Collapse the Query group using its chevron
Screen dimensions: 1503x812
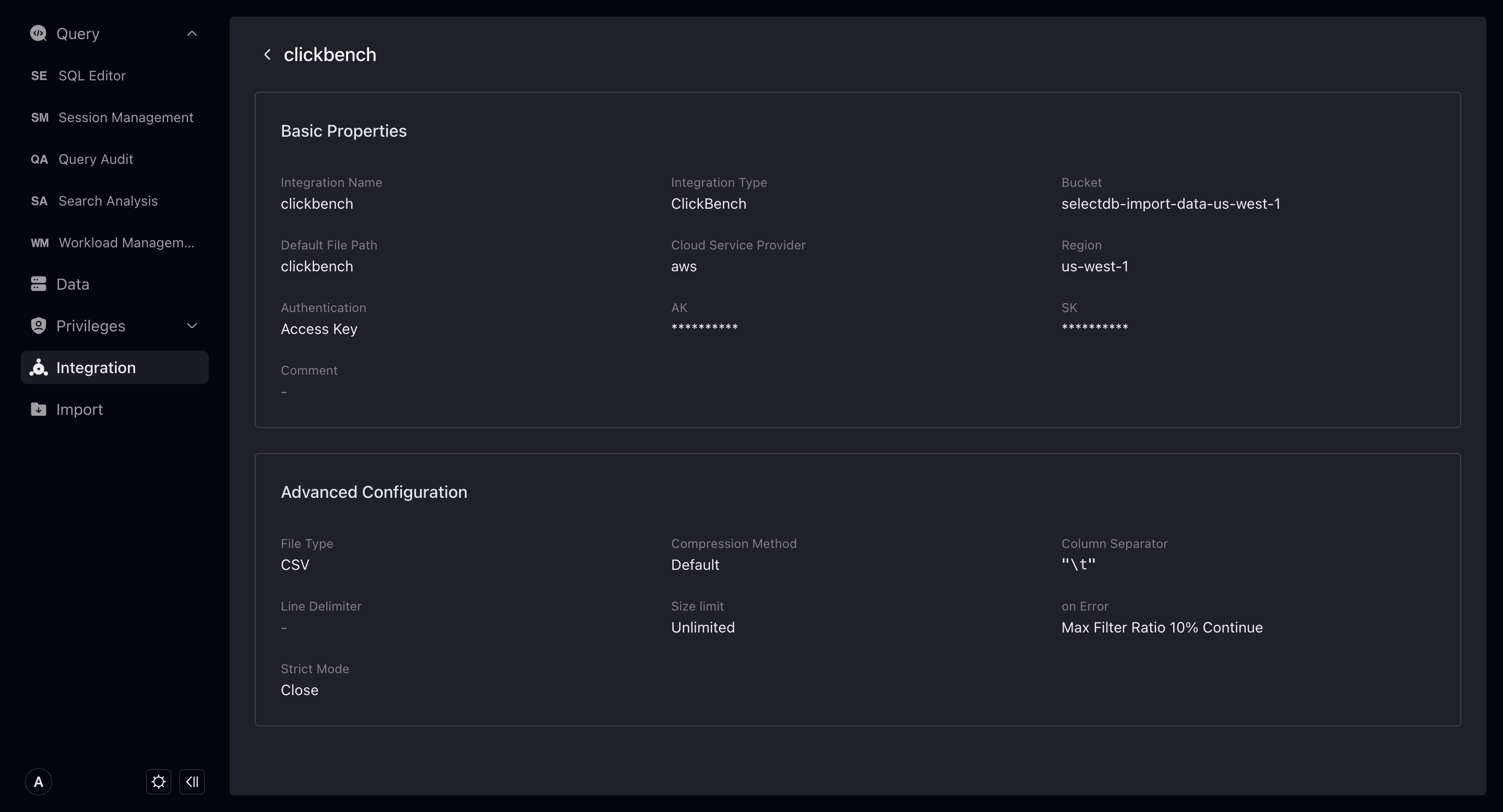pyautogui.click(x=192, y=33)
